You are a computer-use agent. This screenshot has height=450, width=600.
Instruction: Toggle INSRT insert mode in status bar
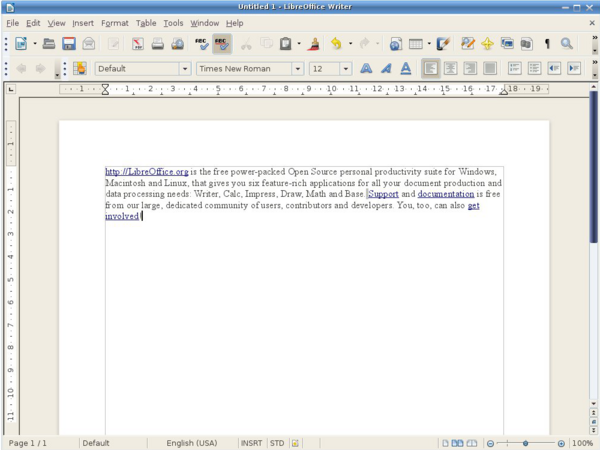click(x=251, y=443)
